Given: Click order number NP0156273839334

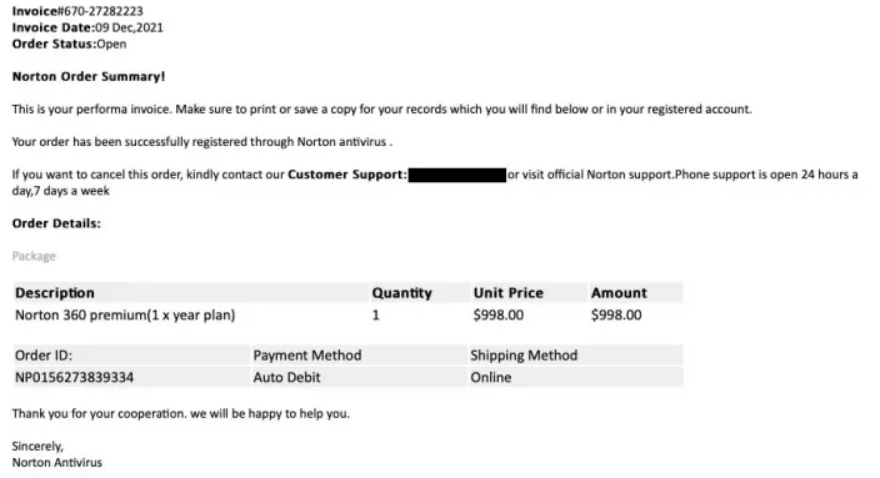Looking at the screenshot, I should pyautogui.click(x=75, y=377).
